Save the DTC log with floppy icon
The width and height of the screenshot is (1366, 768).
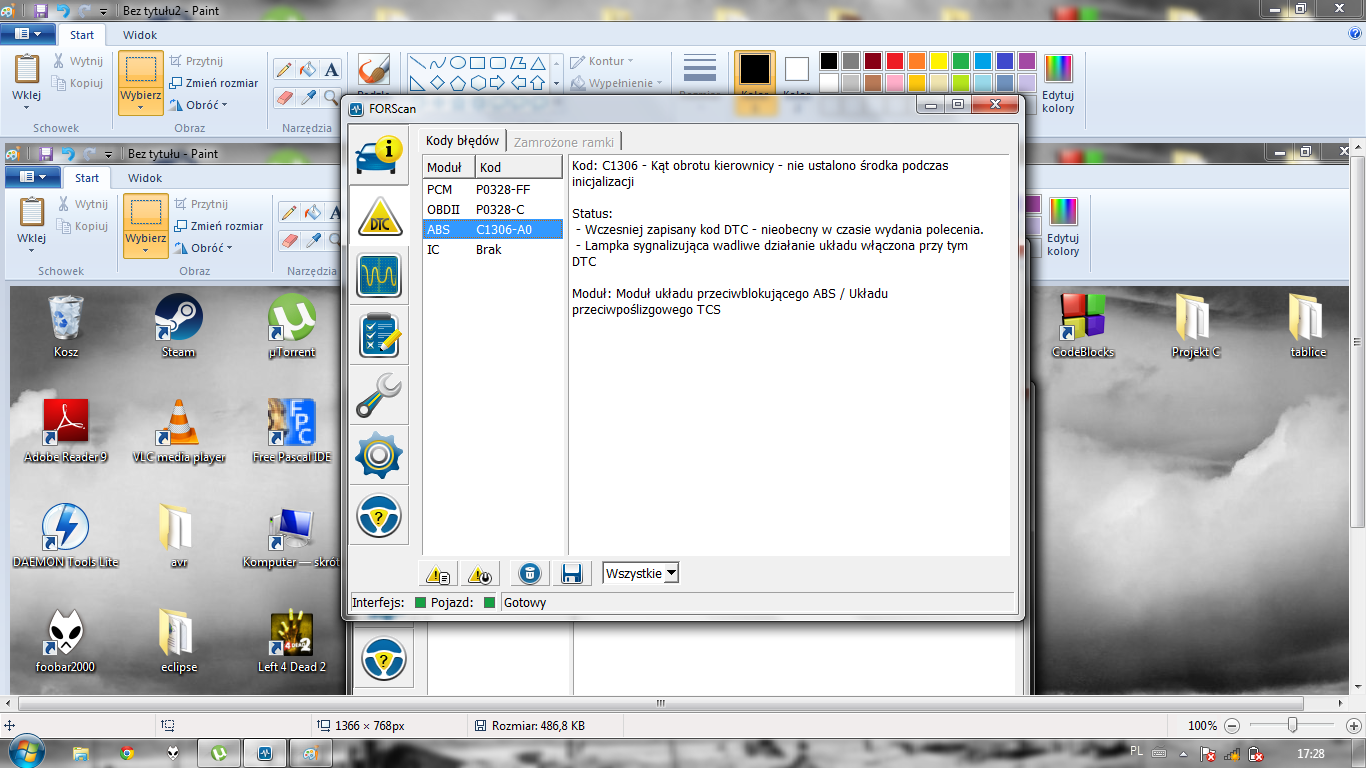(572, 573)
